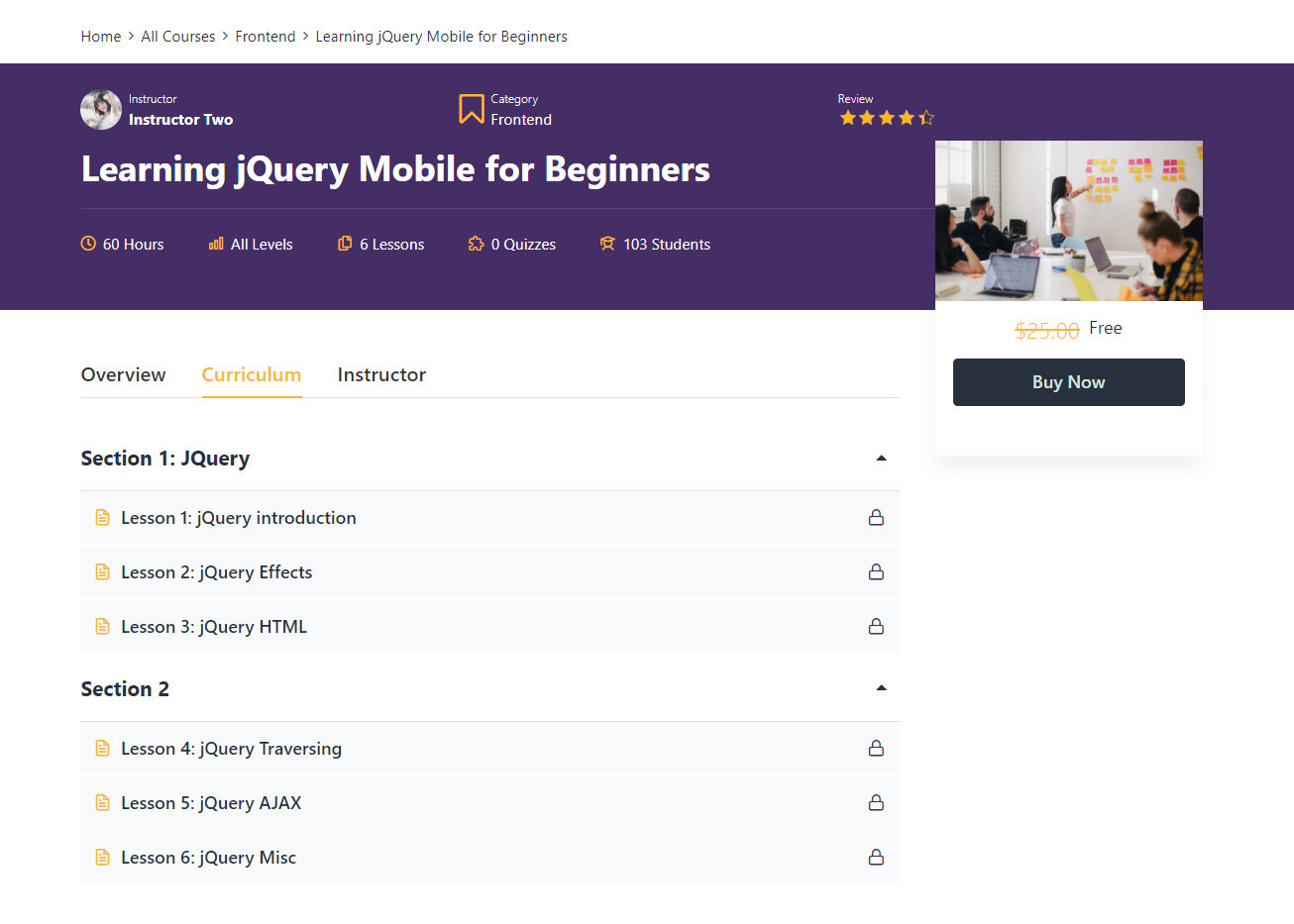This screenshot has width=1294, height=924.
Task: Click the struck-through $25.00 price
Action: (1047, 331)
